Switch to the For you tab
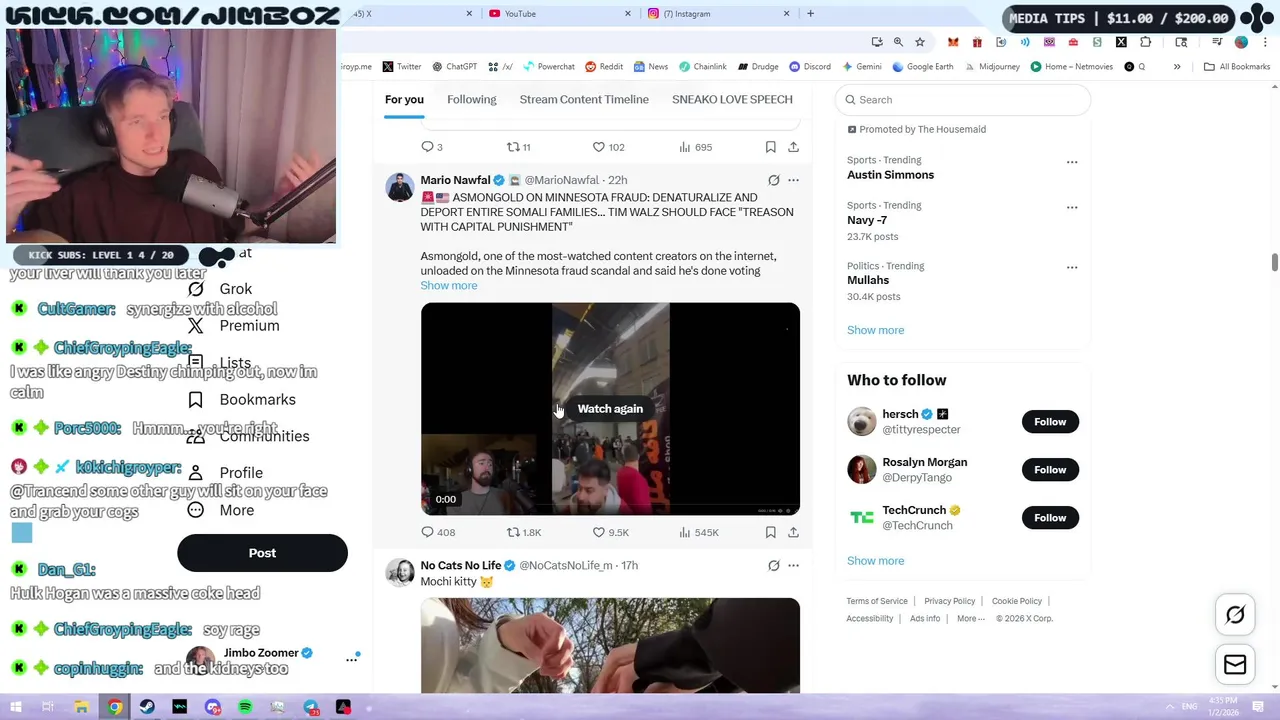This screenshot has height=720, width=1280. click(x=404, y=99)
